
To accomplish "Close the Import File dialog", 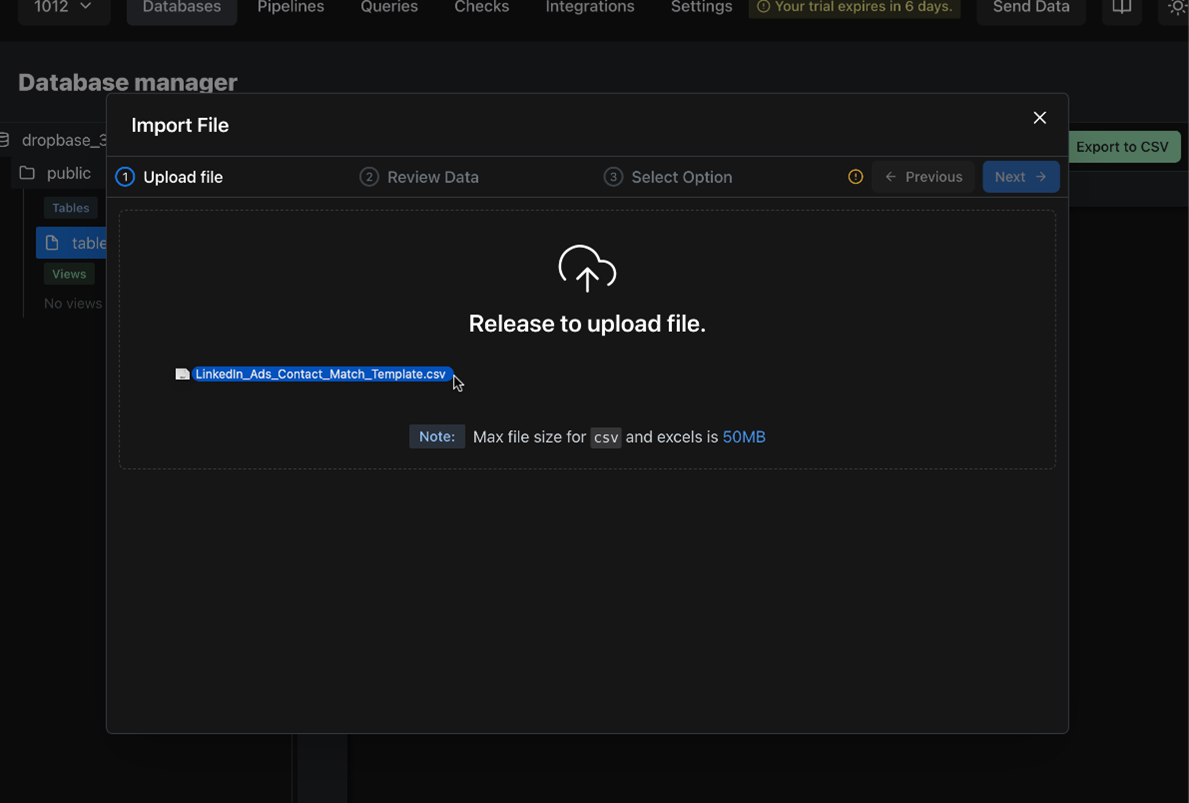I will [x=1040, y=118].
